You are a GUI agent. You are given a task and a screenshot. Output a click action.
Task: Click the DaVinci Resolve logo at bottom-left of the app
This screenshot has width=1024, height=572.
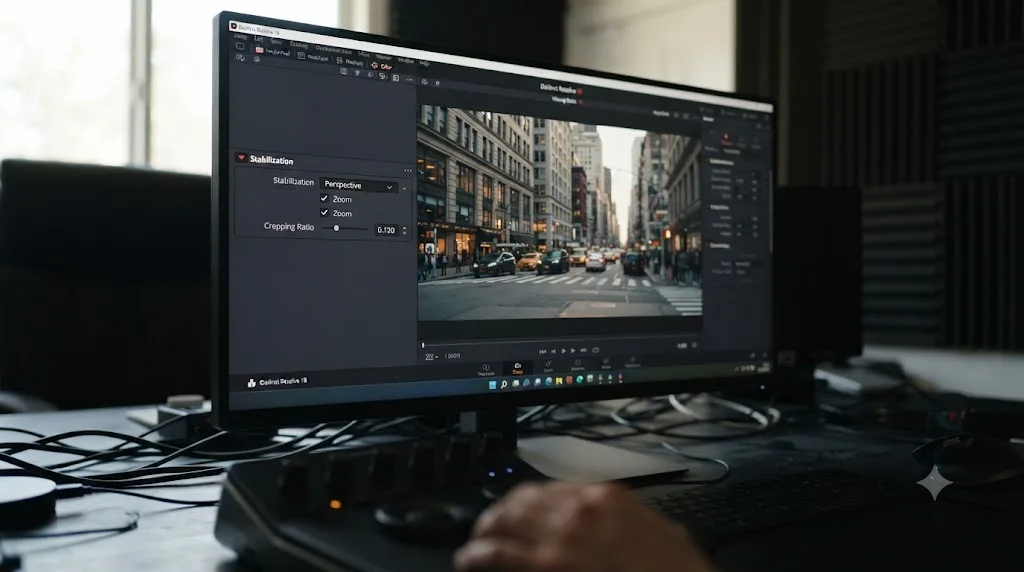pos(251,383)
